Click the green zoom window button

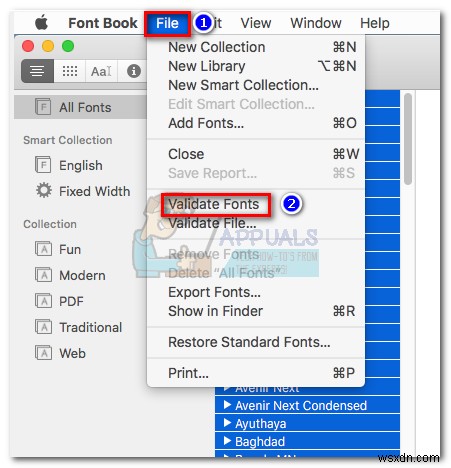68,46
